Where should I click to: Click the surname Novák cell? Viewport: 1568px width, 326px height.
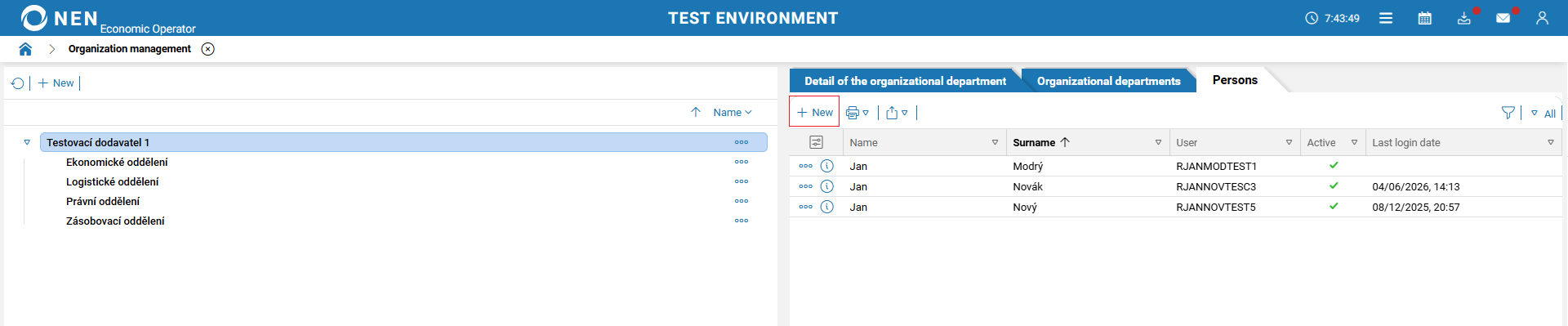[1027, 186]
